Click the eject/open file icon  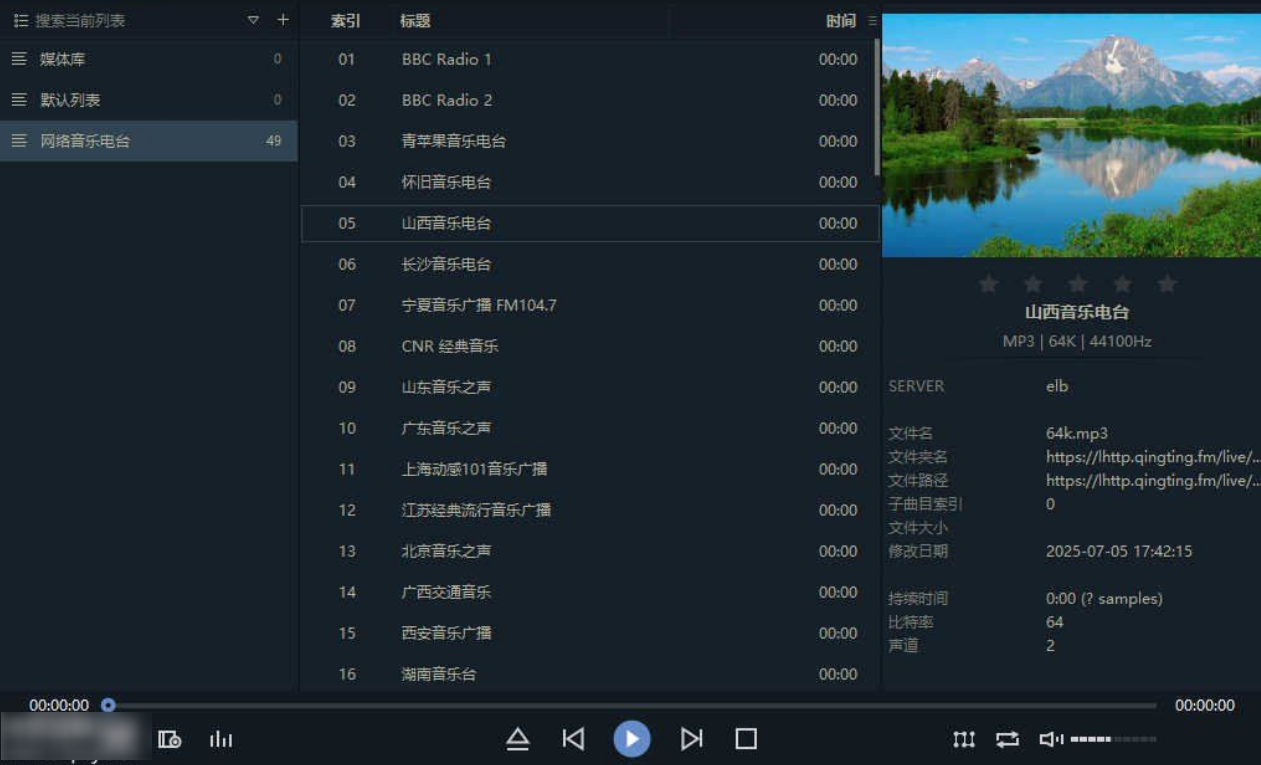(x=517, y=739)
